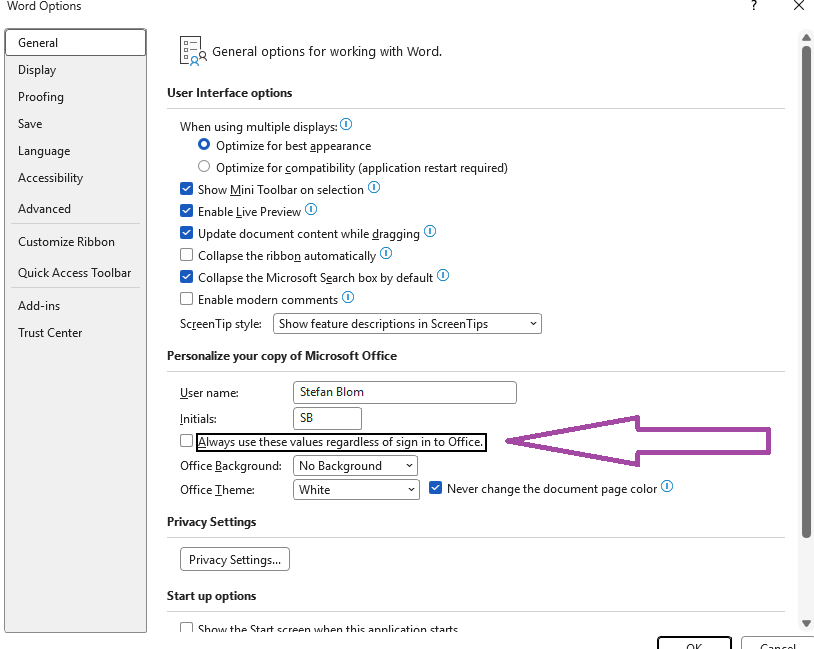The height and width of the screenshot is (649, 814).
Task: Open the Customize Ribbon category
Action: (x=76, y=242)
